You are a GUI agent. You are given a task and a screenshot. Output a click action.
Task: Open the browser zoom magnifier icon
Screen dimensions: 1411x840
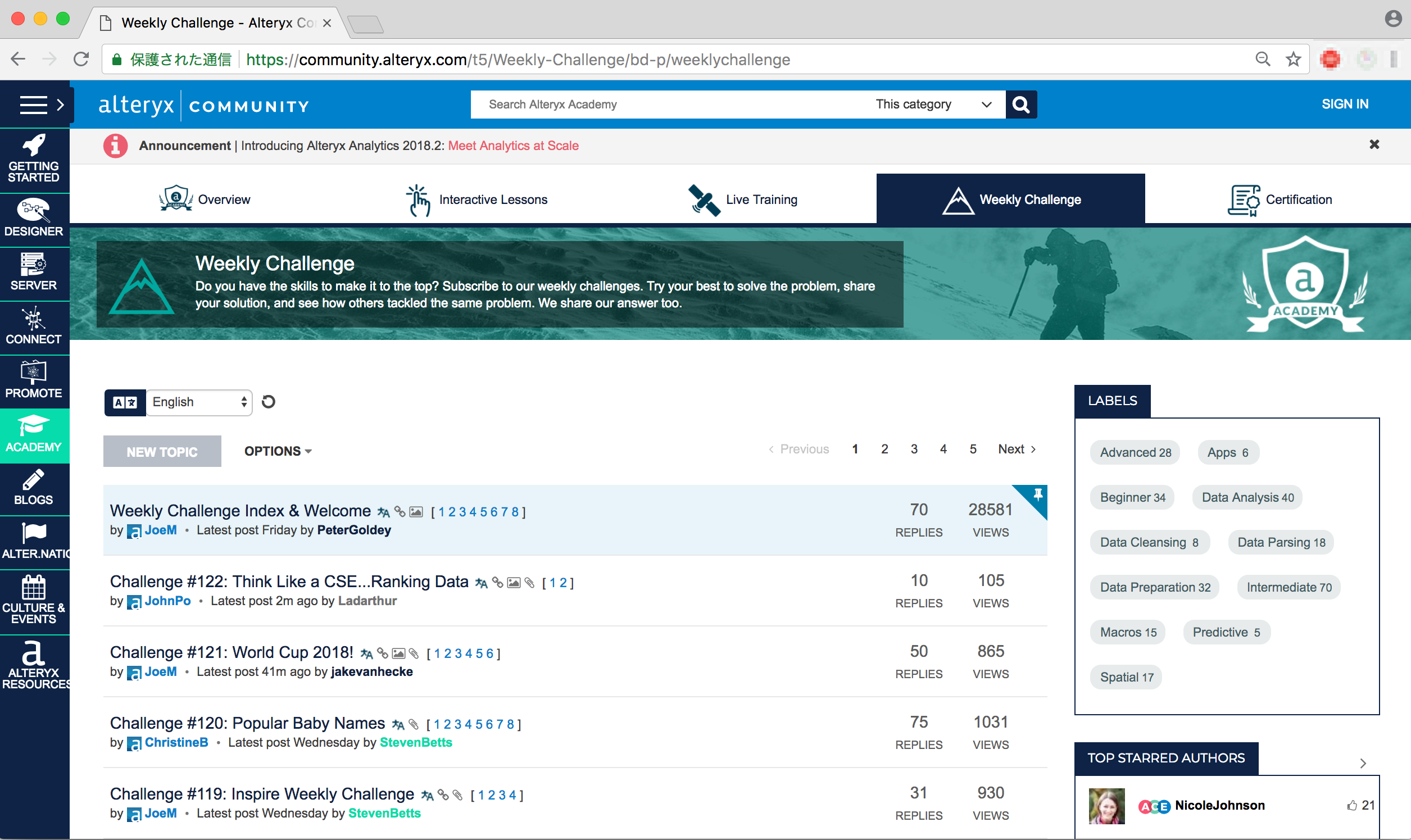pyautogui.click(x=1262, y=59)
